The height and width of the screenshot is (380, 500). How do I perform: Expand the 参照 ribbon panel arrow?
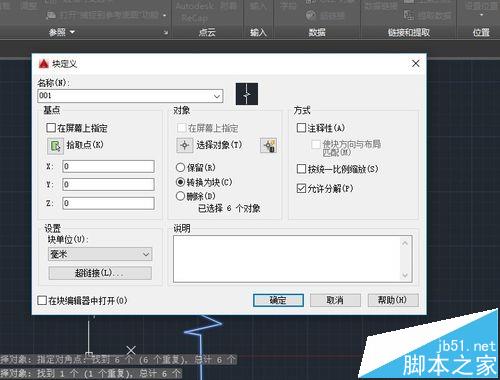pos(72,32)
